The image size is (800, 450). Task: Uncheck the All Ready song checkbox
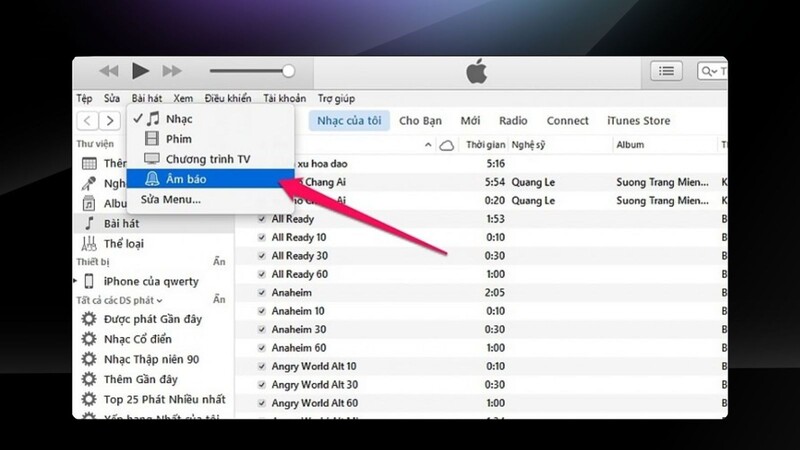[x=262, y=219]
